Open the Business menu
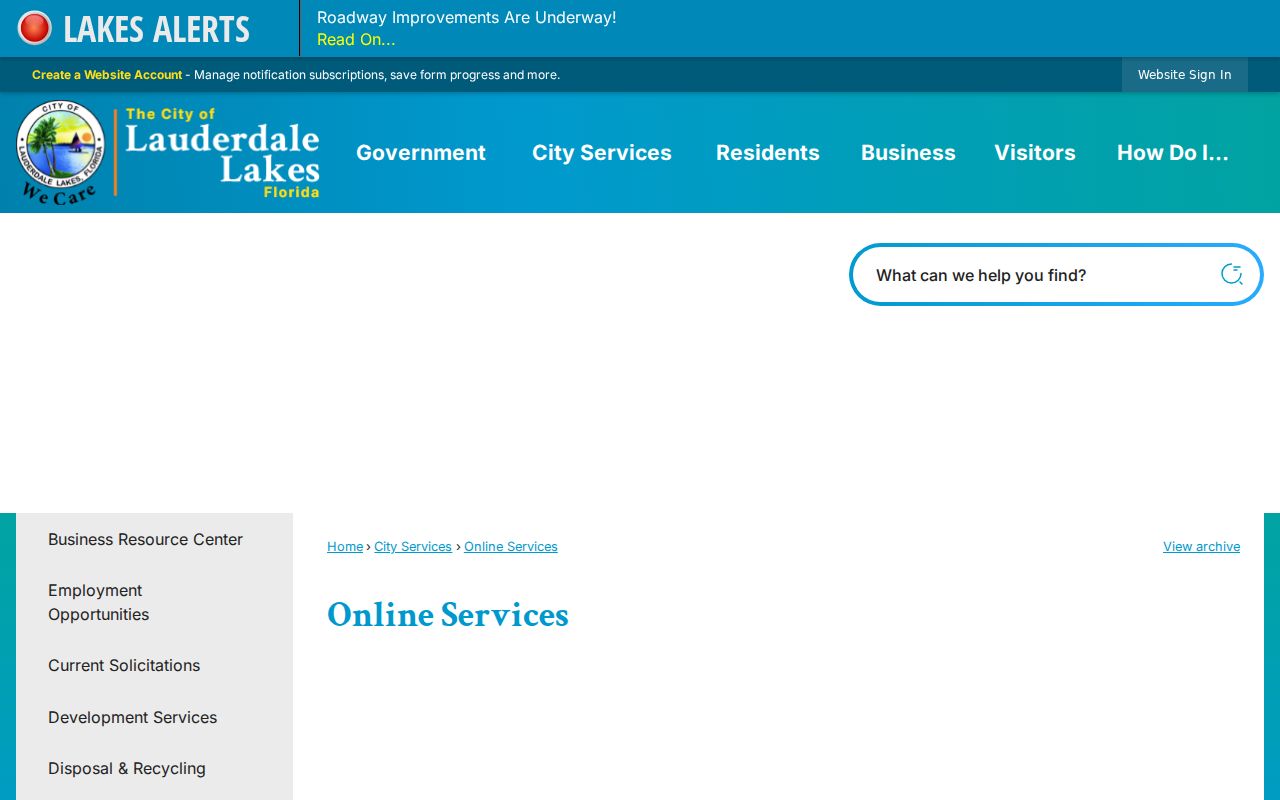The image size is (1280, 800). (x=908, y=153)
